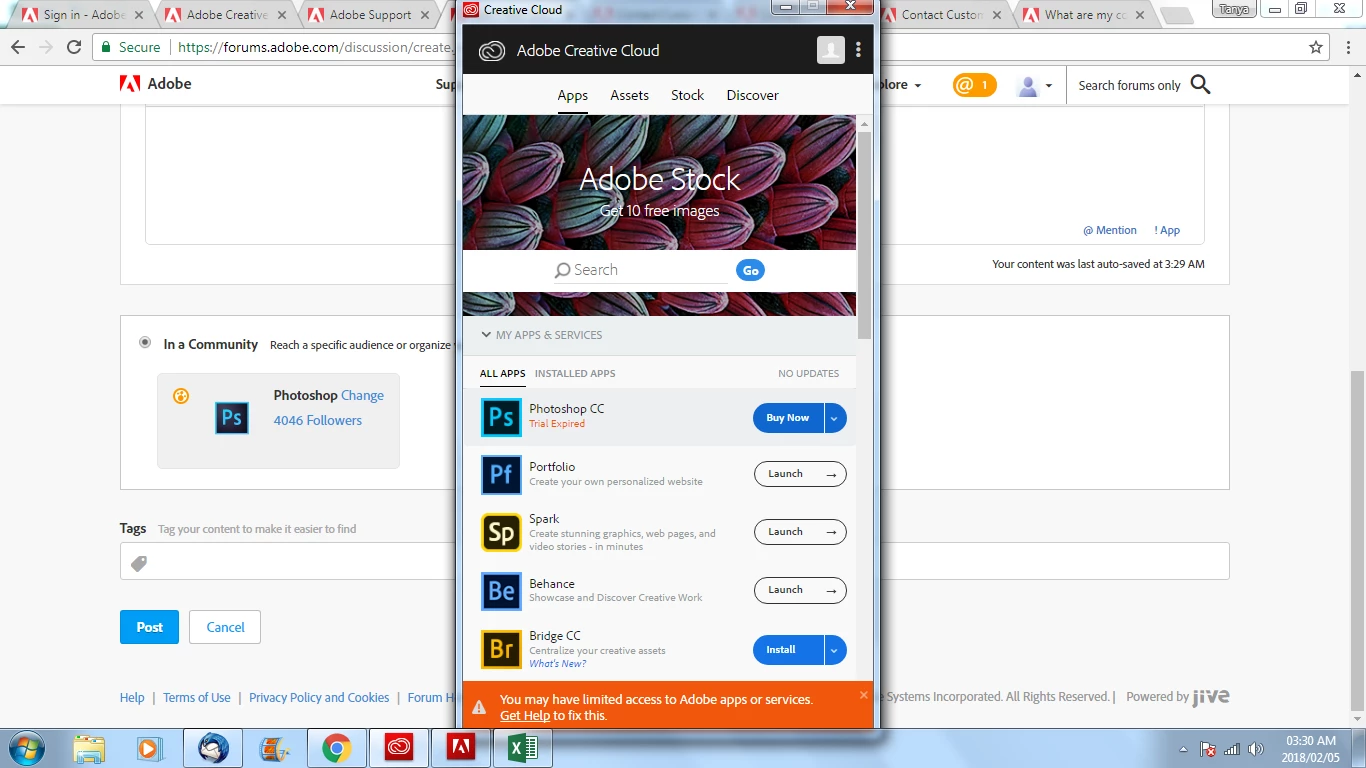The width and height of the screenshot is (1366, 768).
Task: Click the Spark Sp app icon
Action: point(501,533)
